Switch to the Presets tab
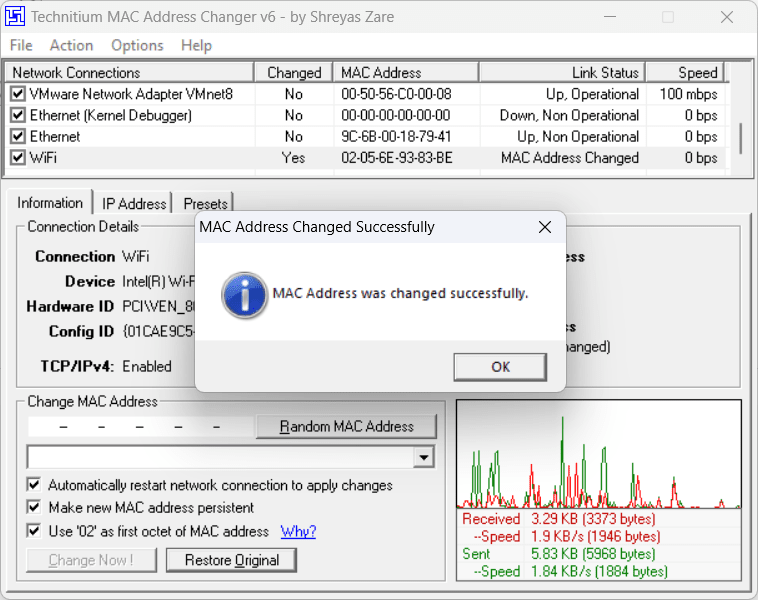Image resolution: width=758 pixels, height=600 pixels. pos(205,204)
